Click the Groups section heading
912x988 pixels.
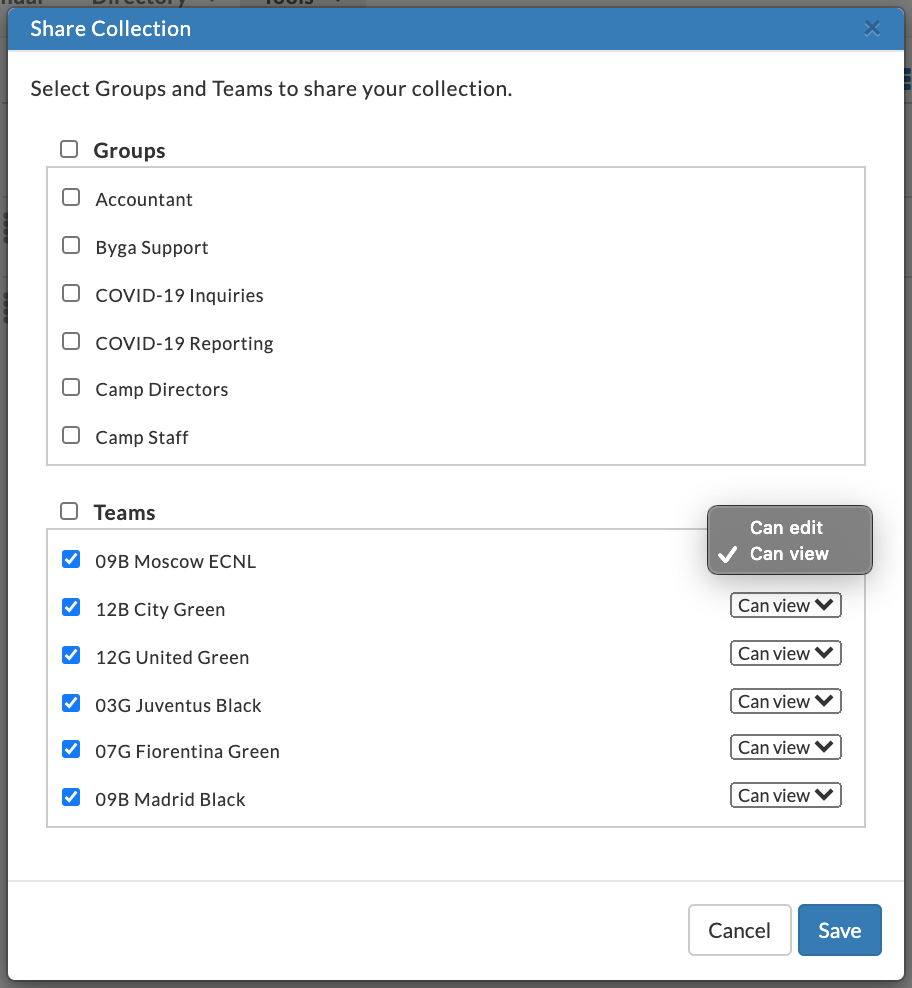coord(129,151)
